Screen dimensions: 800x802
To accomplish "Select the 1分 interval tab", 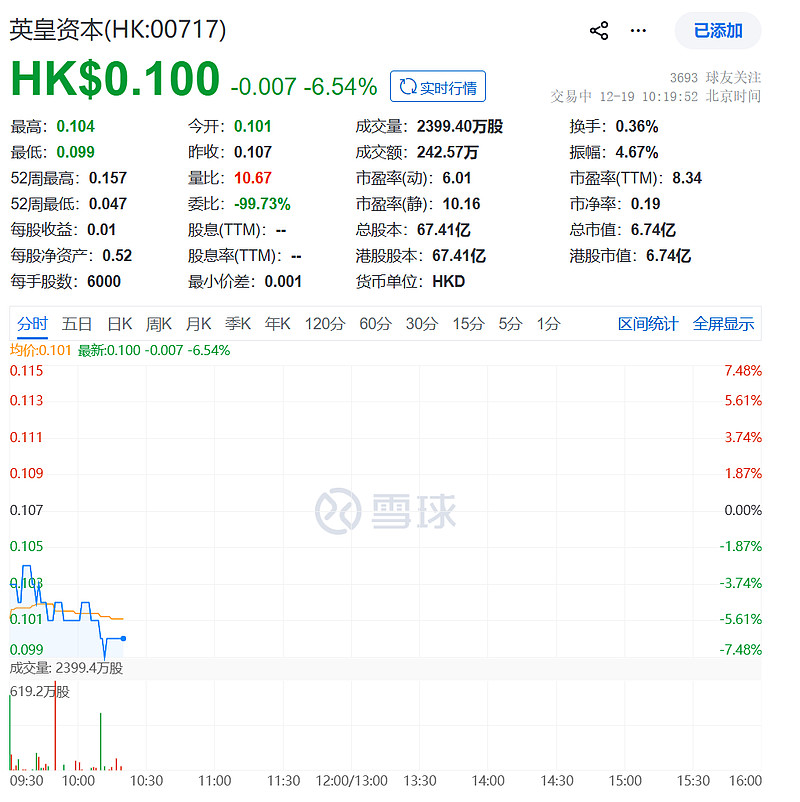I will [548, 324].
